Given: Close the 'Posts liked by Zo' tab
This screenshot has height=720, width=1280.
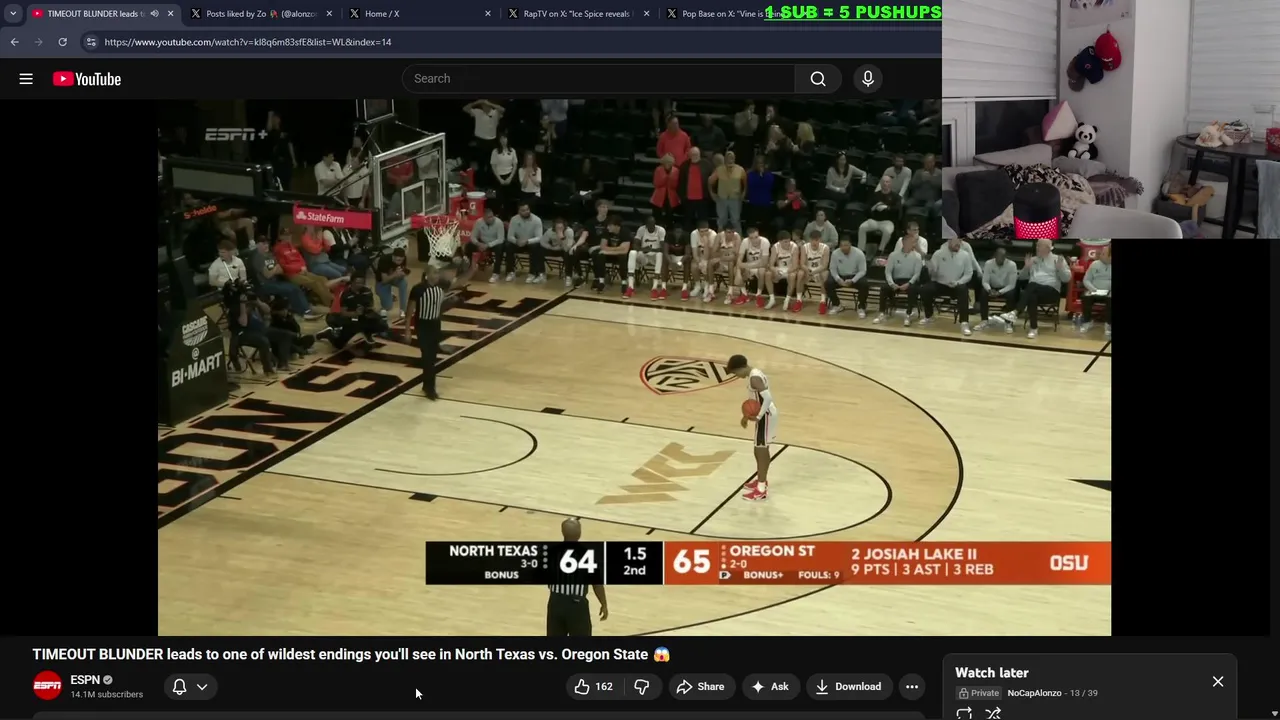Looking at the screenshot, I should tap(329, 14).
